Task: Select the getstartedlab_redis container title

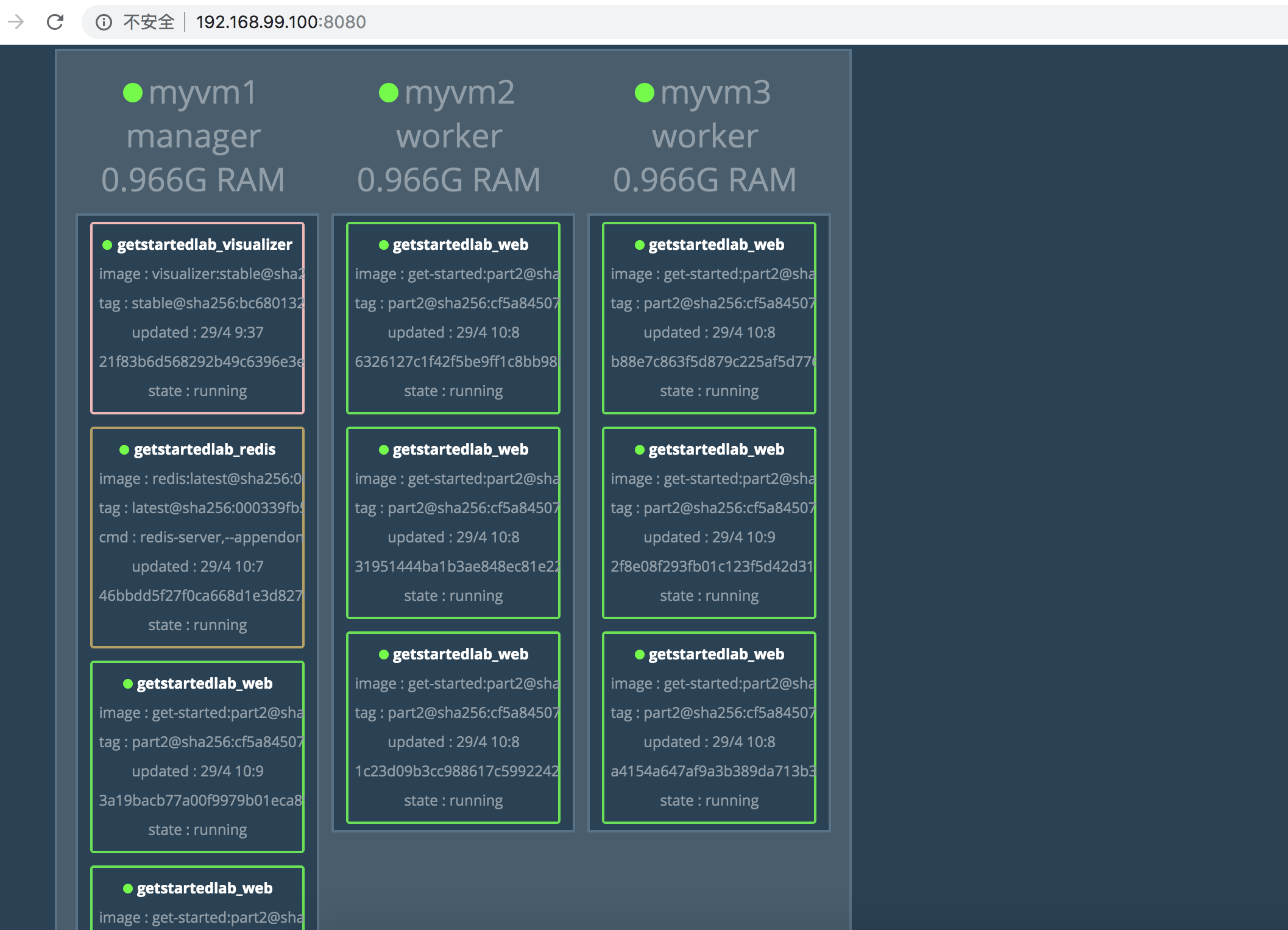Action: tap(205, 450)
